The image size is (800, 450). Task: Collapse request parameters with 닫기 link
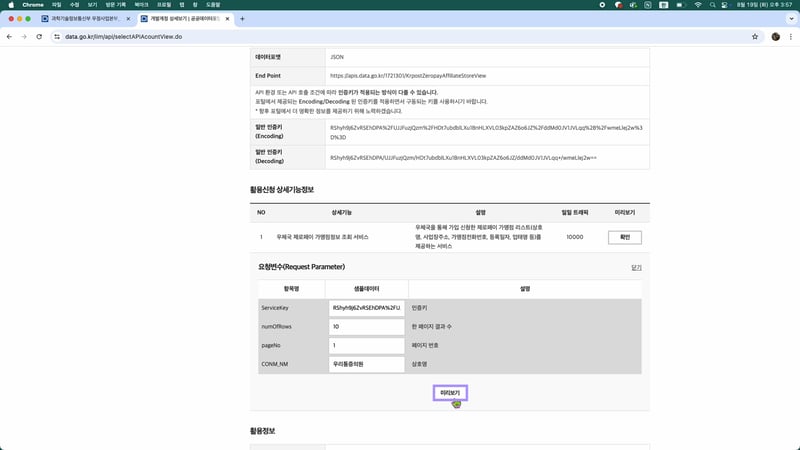tap(636, 267)
